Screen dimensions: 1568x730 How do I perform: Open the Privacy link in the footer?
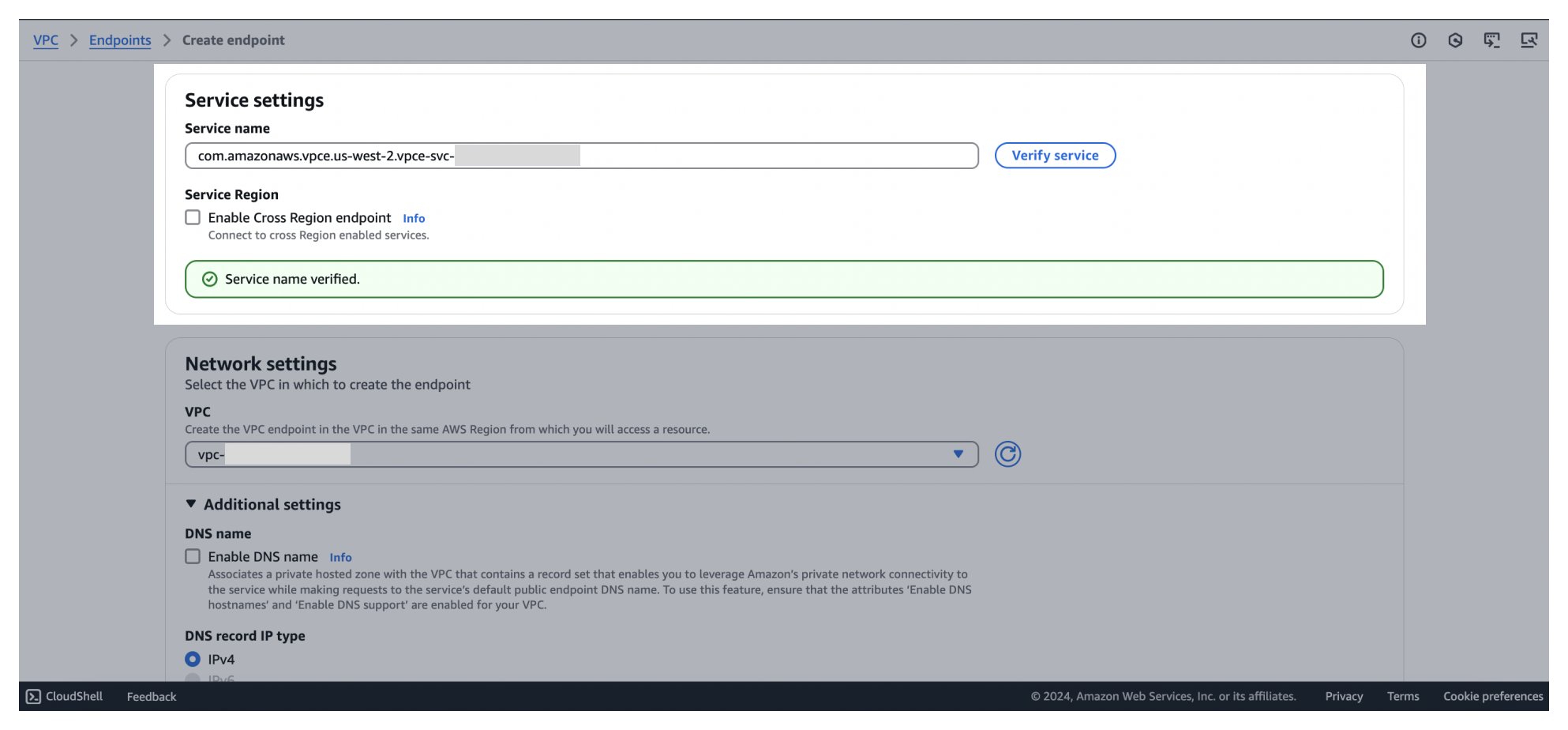tap(1344, 696)
